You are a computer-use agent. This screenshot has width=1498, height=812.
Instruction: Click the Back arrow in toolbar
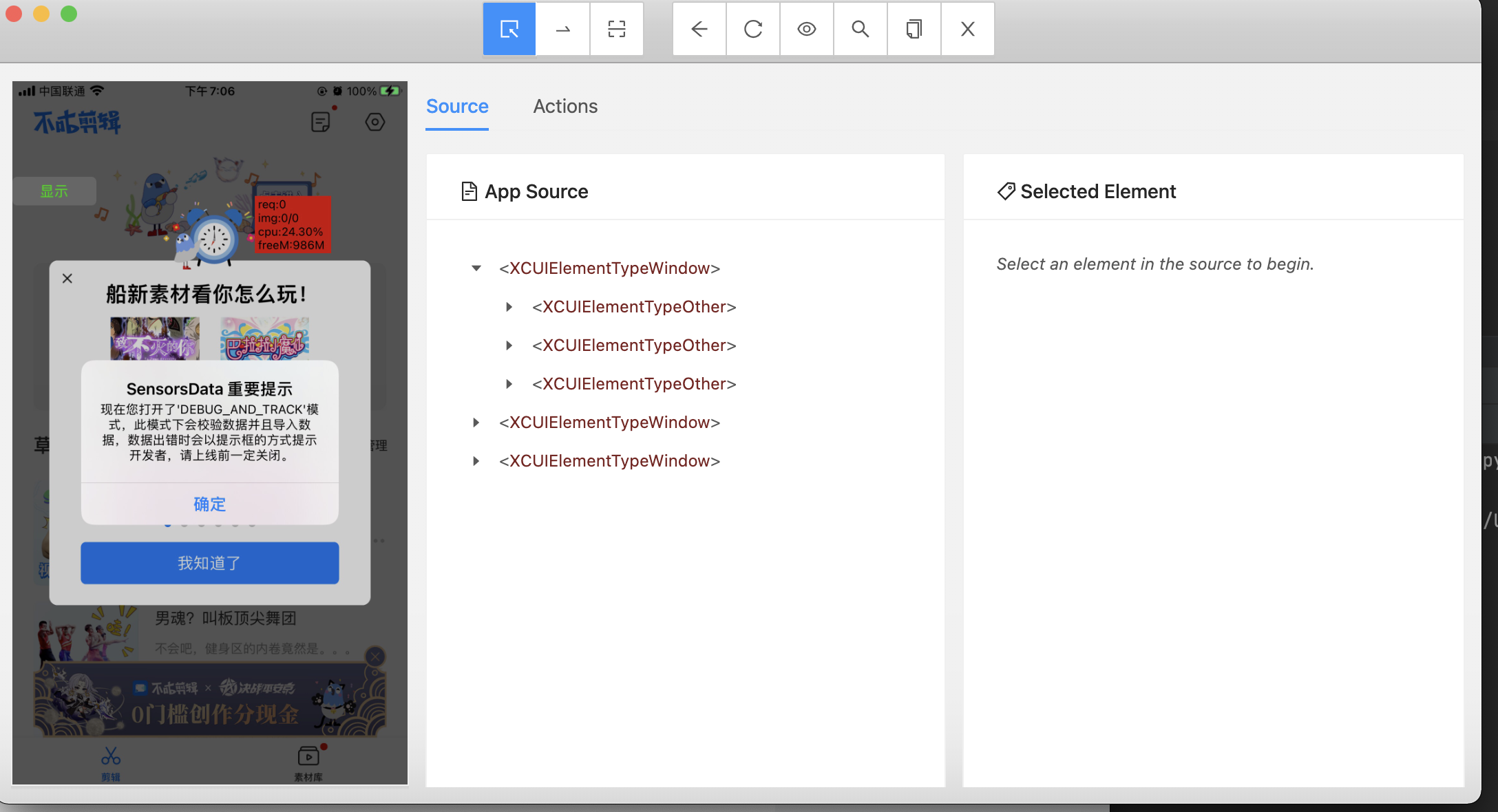pyautogui.click(x=699, y=29)
